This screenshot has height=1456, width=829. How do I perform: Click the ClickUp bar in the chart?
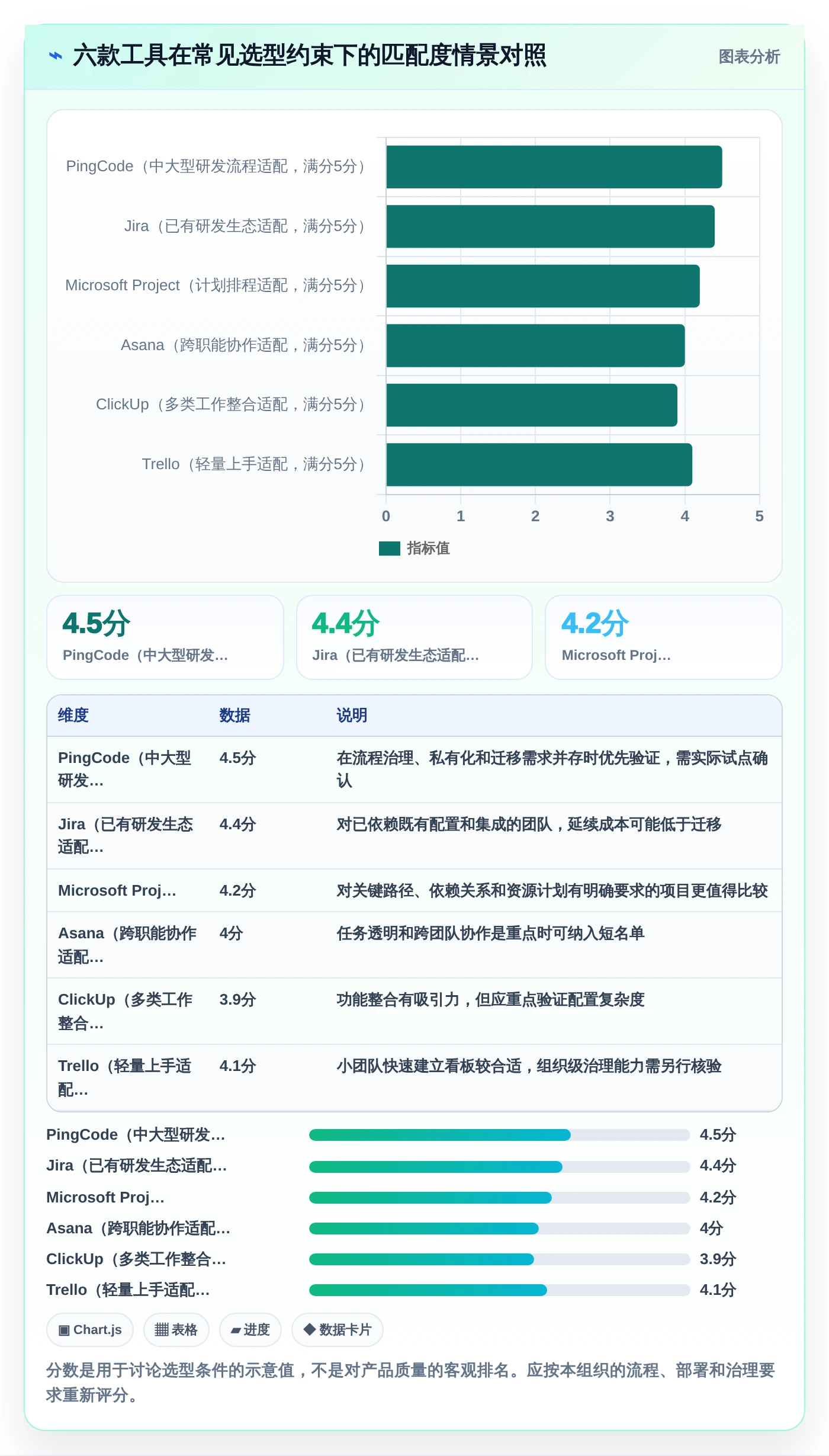tap(531, 405)
